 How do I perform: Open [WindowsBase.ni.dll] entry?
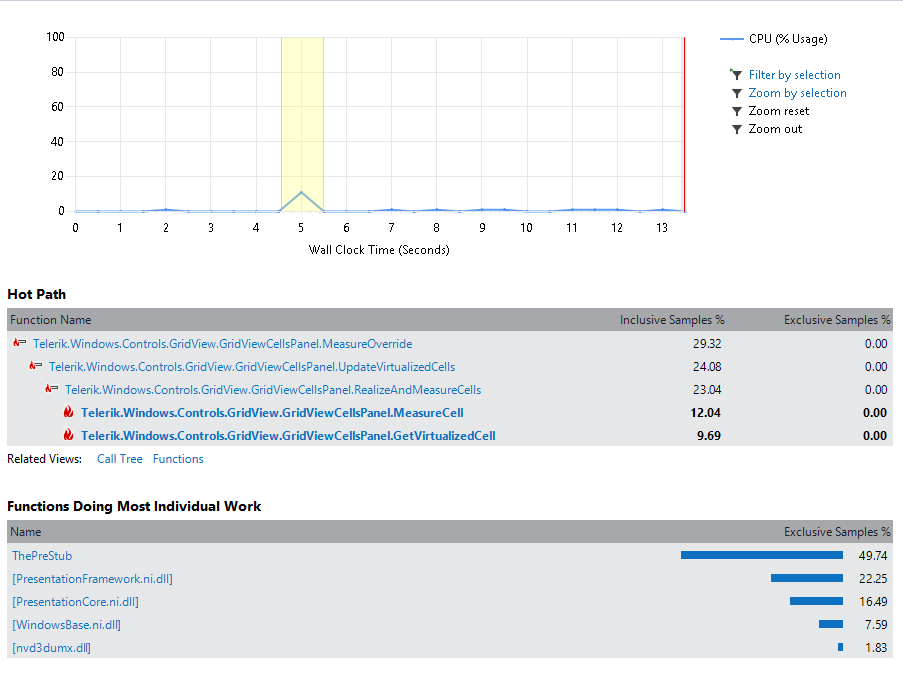tap(66, 625)
